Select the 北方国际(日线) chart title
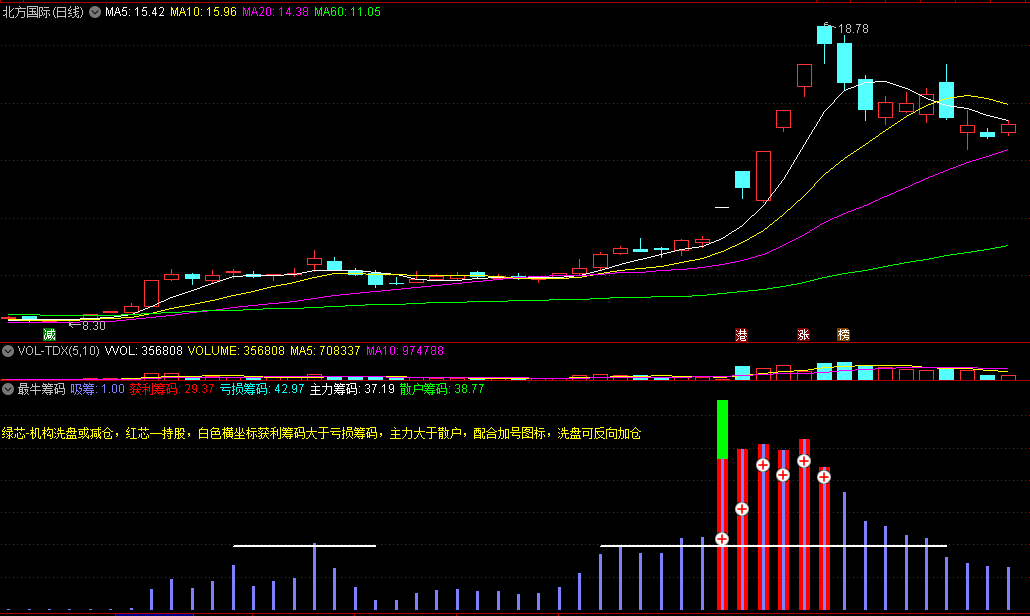The image size is (1030, 616). [x=43, y=12]
